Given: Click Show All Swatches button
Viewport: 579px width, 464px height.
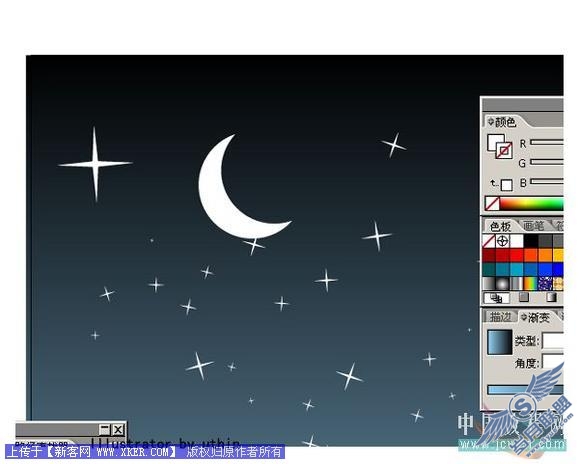Looking at the screenshot, I should (497, 298).
